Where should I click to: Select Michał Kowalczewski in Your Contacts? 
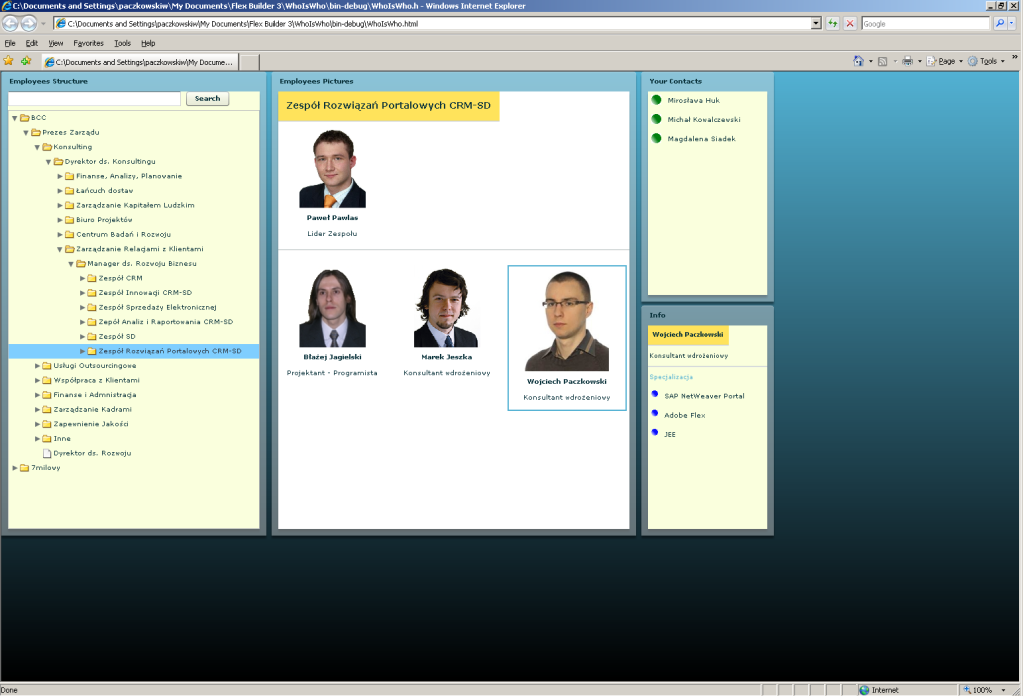[x=703, y=119]
